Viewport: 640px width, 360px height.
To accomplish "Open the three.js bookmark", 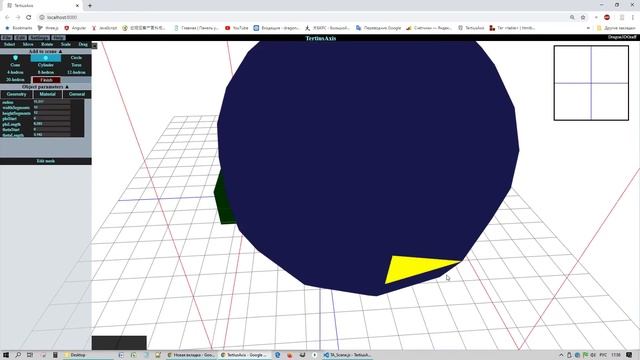I will pyautogui.click(x=48, y=28).
